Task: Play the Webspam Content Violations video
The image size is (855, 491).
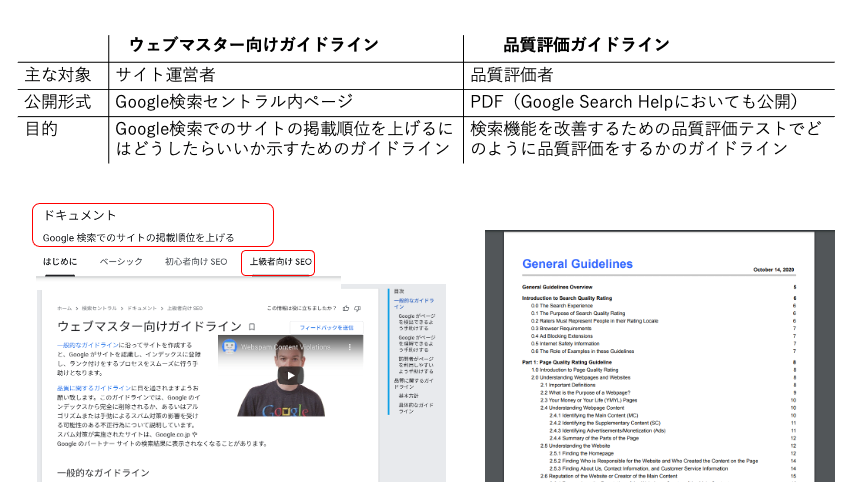Action: click(x=290, y=375)
